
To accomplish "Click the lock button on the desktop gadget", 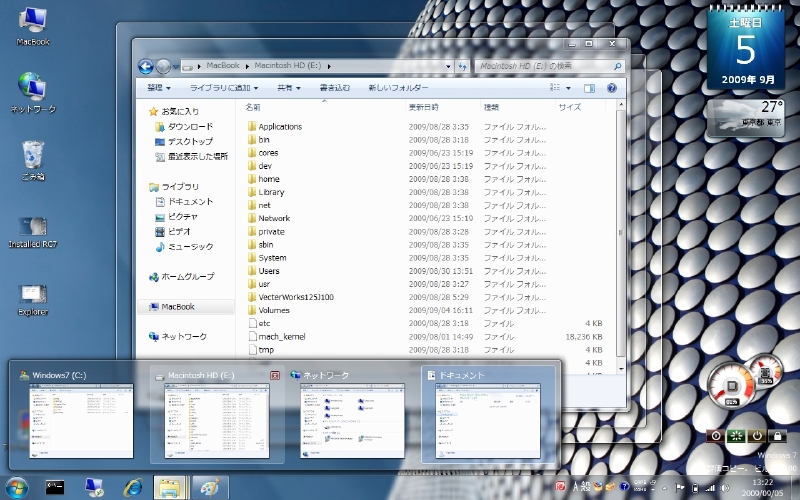I will pyautogui.click(x=778, y=436).
